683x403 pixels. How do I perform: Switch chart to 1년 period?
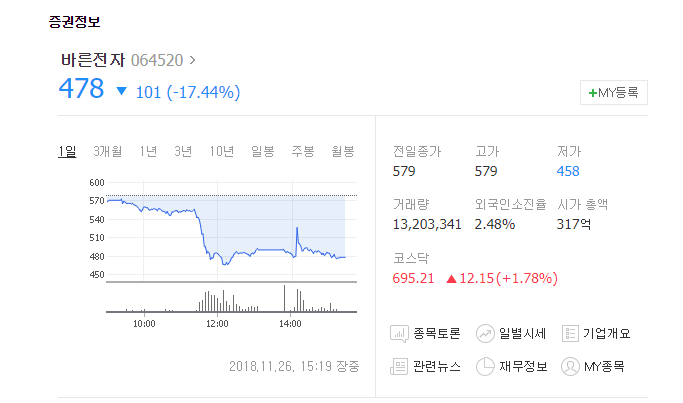pos(148,151)
